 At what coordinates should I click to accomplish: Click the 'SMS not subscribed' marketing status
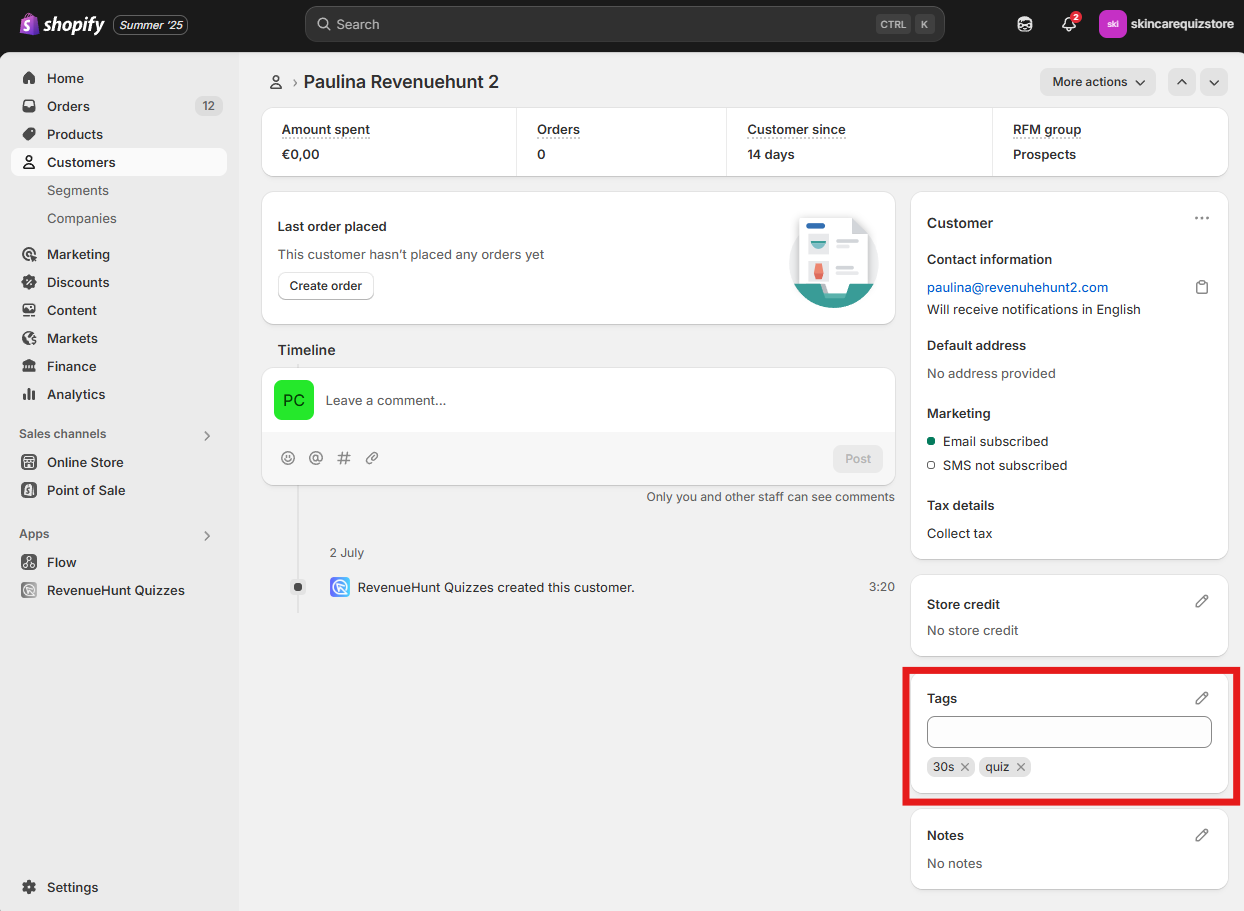click(1005, 465)
